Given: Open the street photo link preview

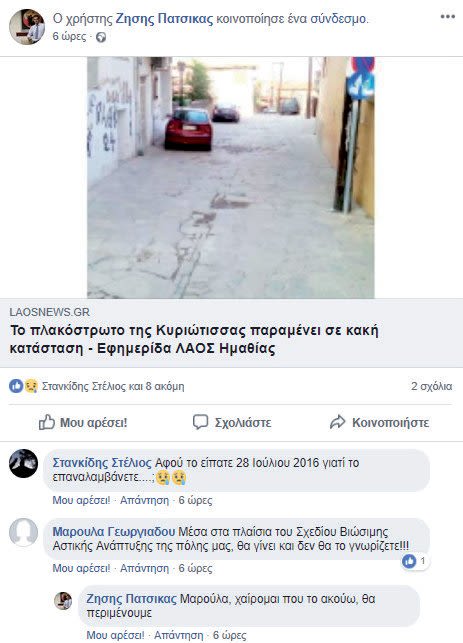Looking at the screenshot, I should point(230,177).
